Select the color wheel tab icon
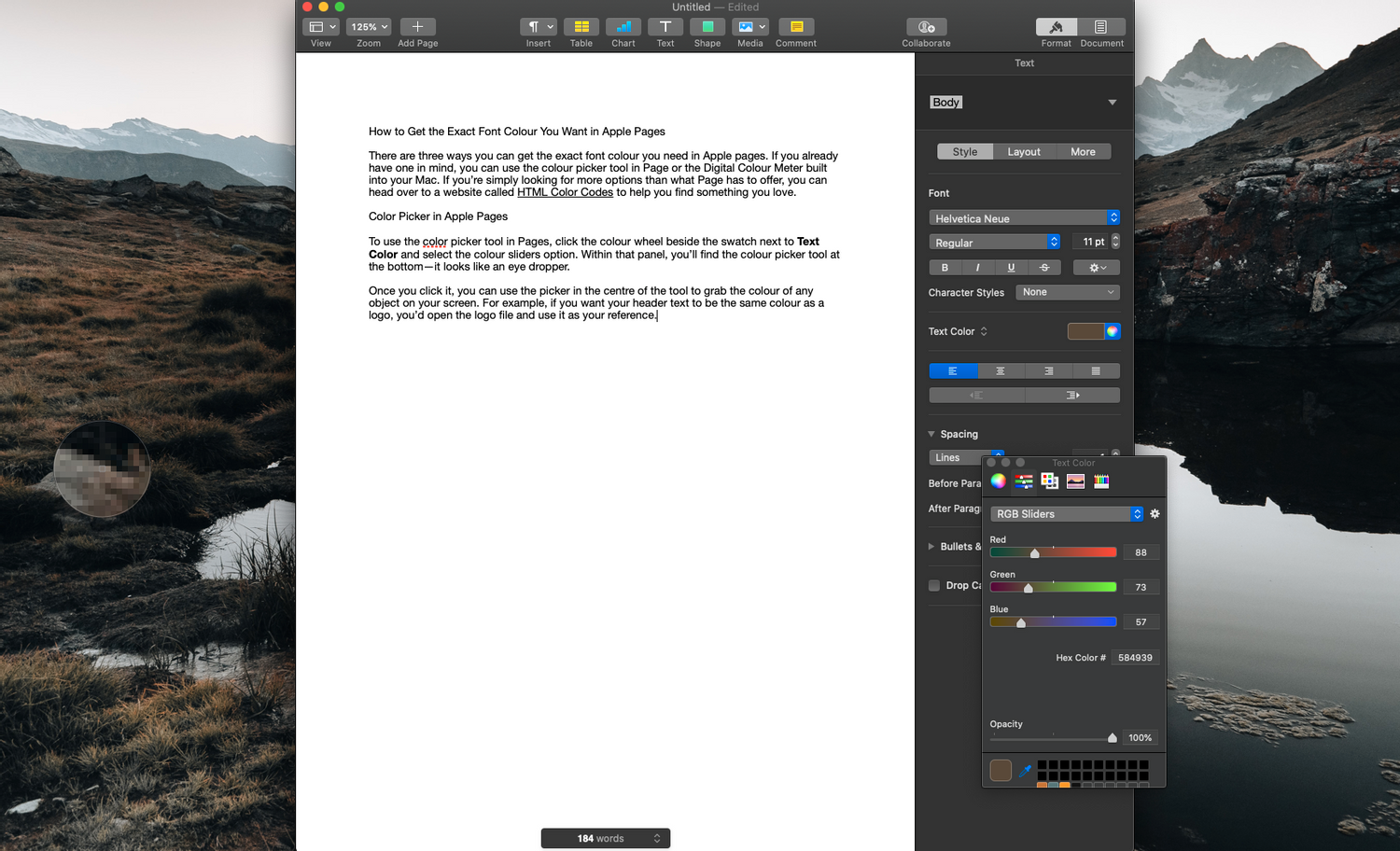Image resolution: width=1400 pixels, height=851 pixels. (999, 481)
